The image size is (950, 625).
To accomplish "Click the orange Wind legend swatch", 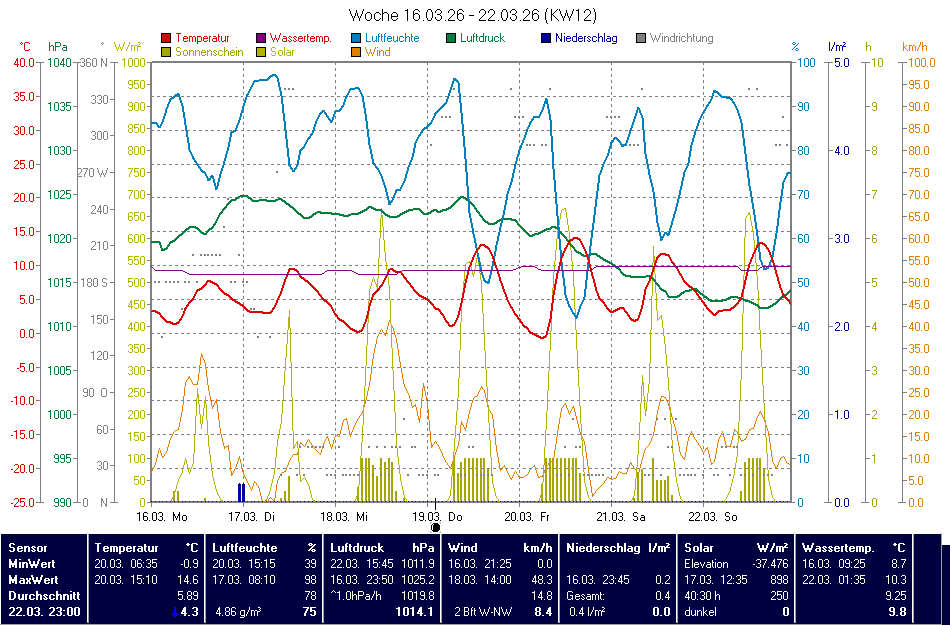I will pyautogui.click(x=357, y=52).
